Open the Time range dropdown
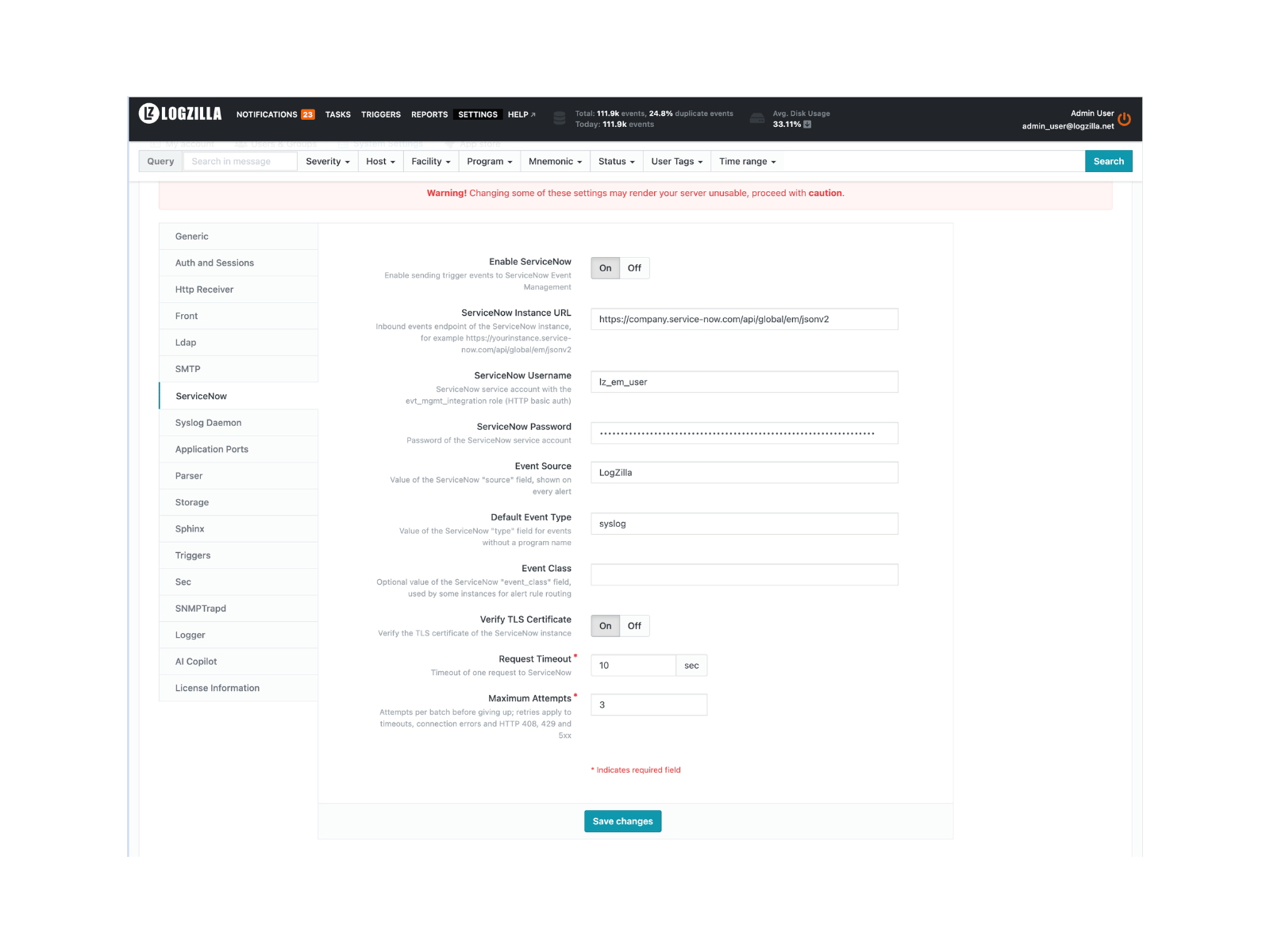1270x952 pixels. point(748,161)
